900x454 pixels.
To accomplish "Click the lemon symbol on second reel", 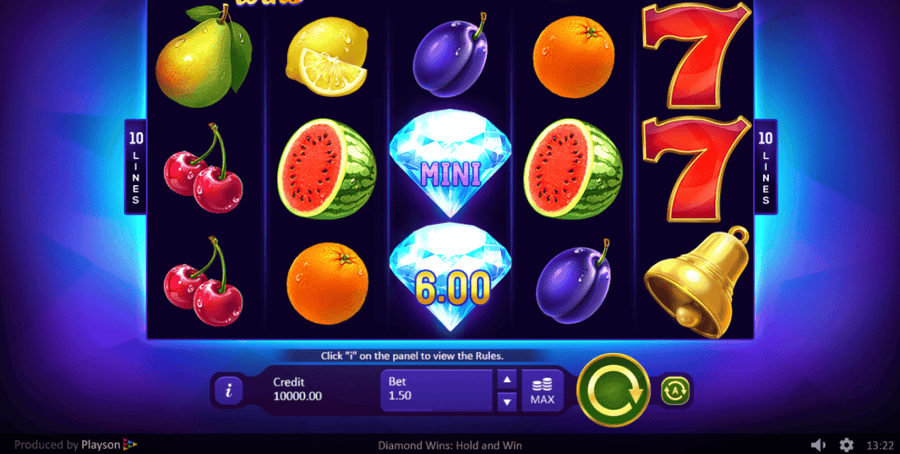I will coord(327,56).
